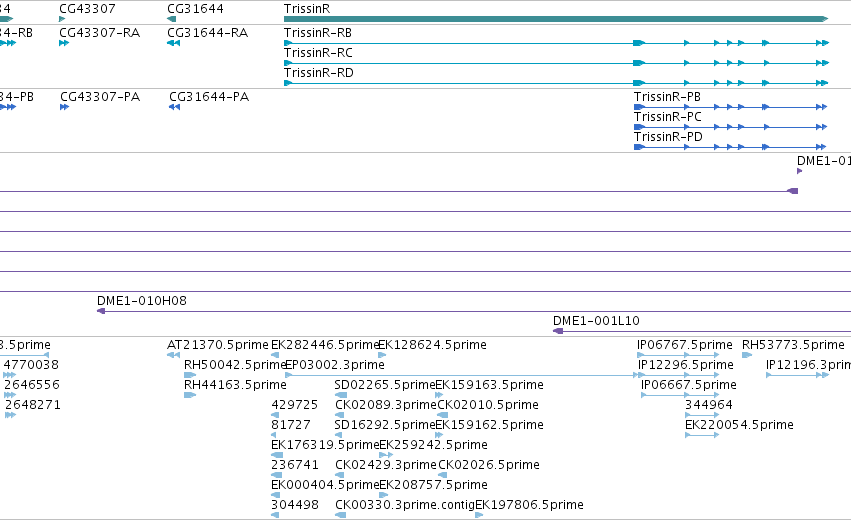Select feature label 4770038
851x520 pixels.
click(31, 365)
